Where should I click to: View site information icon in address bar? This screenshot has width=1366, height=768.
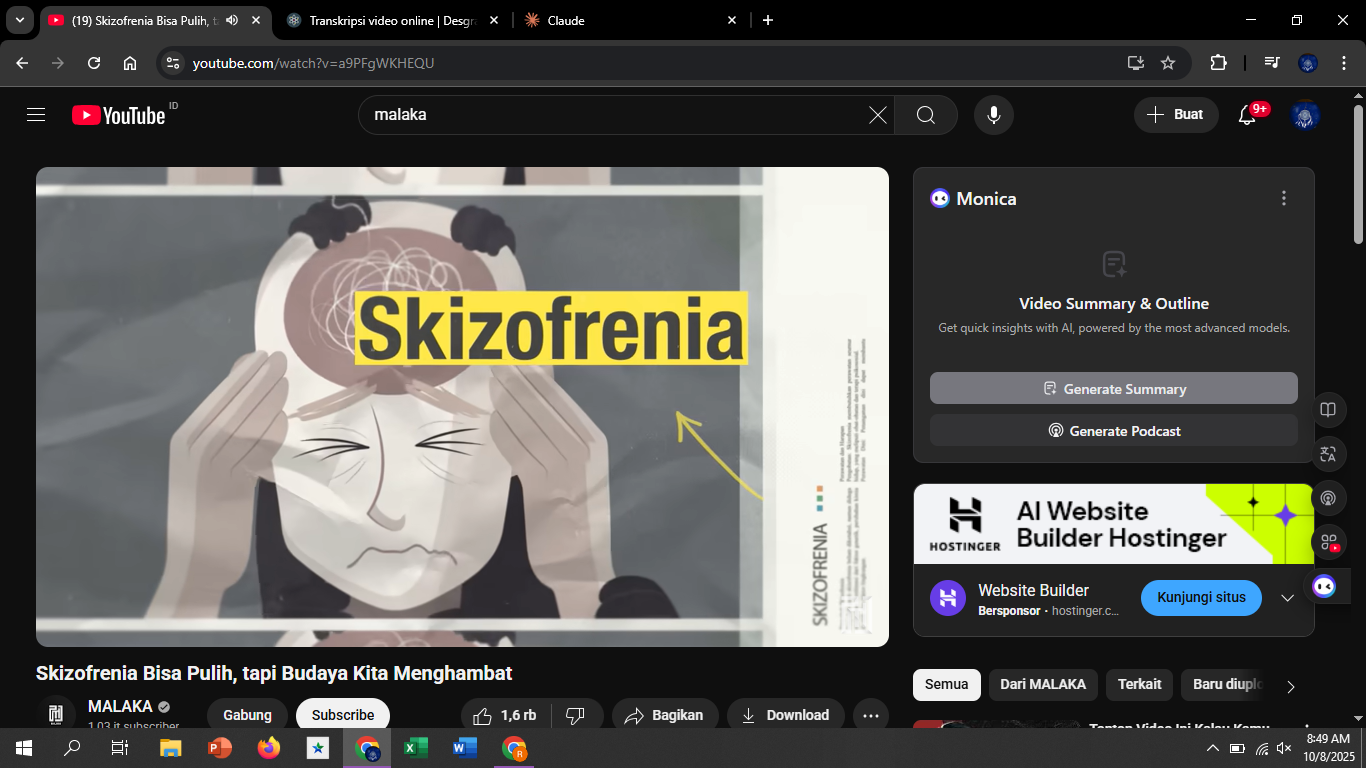173,63
